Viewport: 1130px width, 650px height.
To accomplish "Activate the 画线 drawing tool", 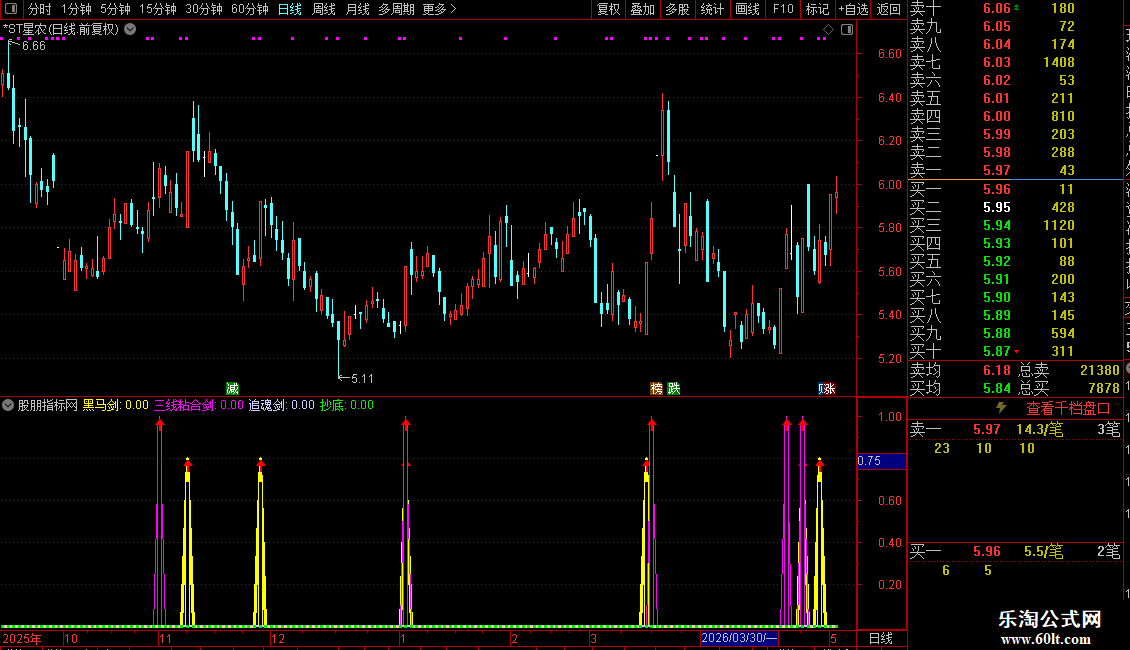I will 747,9.
